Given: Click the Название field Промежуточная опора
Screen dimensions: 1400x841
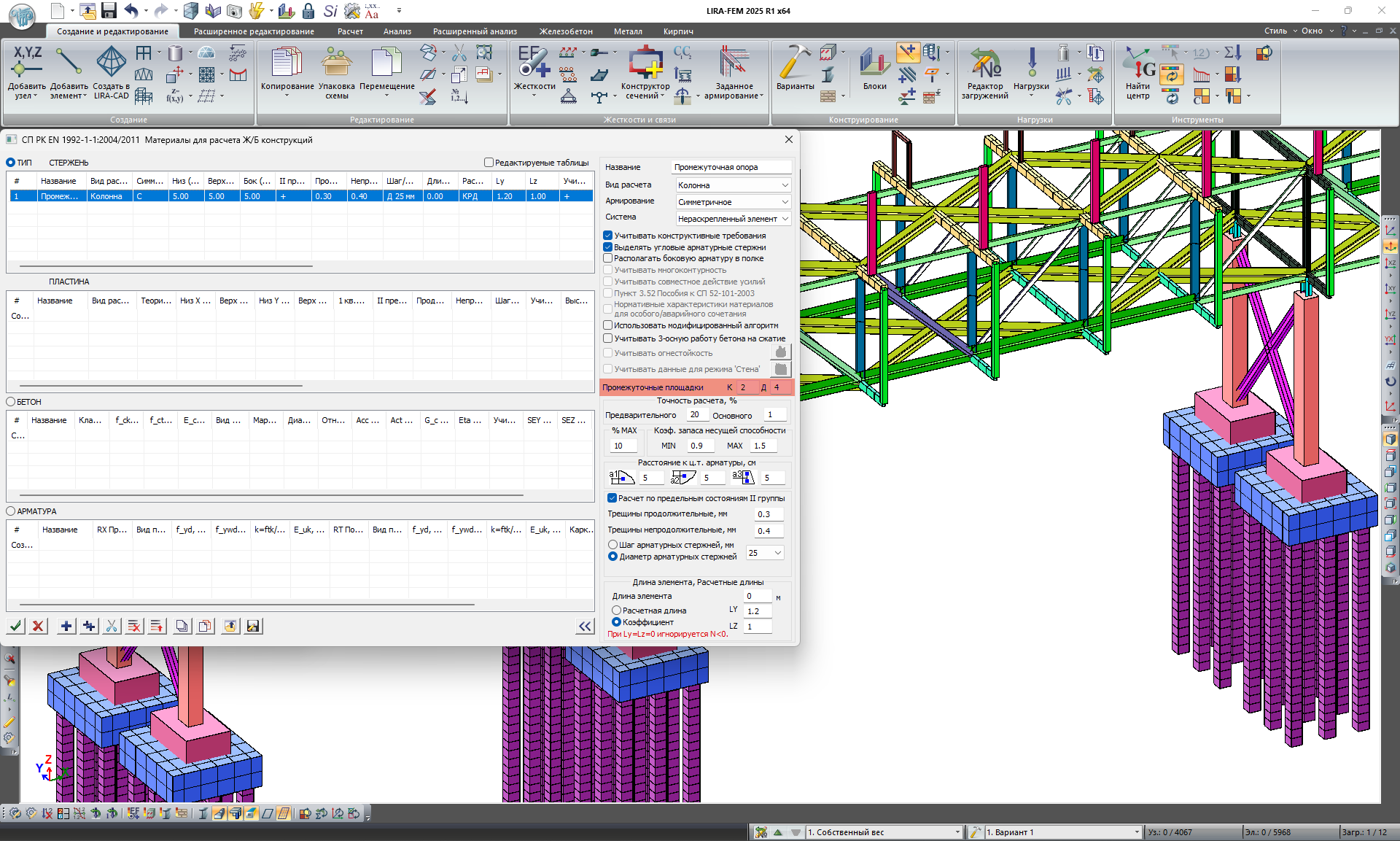Looking at the screenshot, I should pyautogui.click(x=731, y=167).
